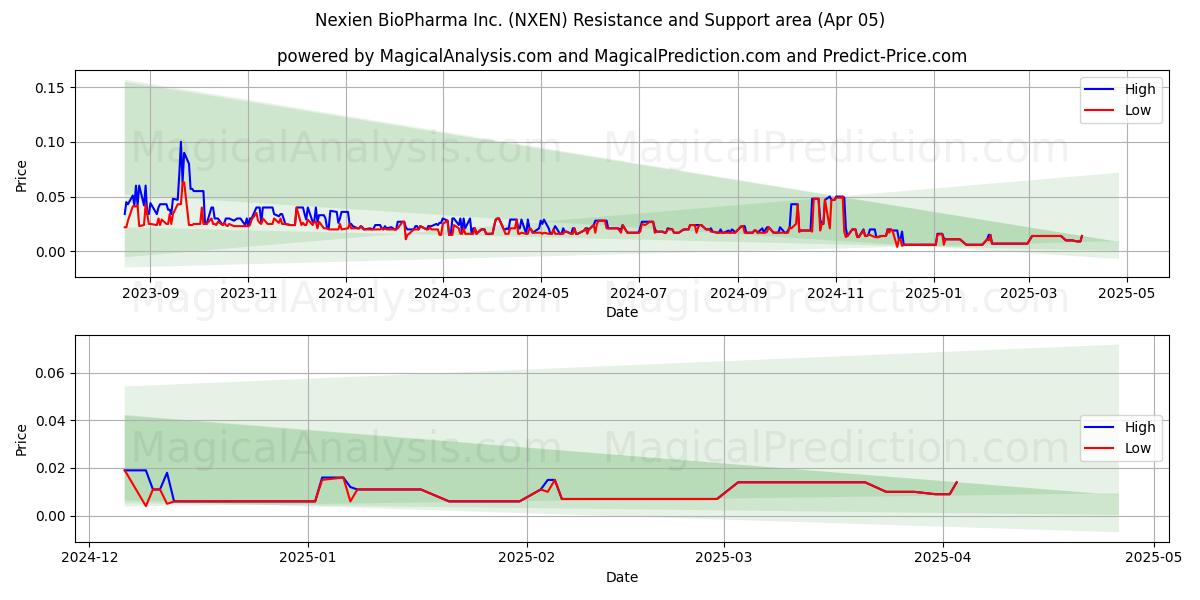The image size is (1200, 600).
Task: Click the "High" legend entry in bottom chart
Action: click(x=1122, y=427)
